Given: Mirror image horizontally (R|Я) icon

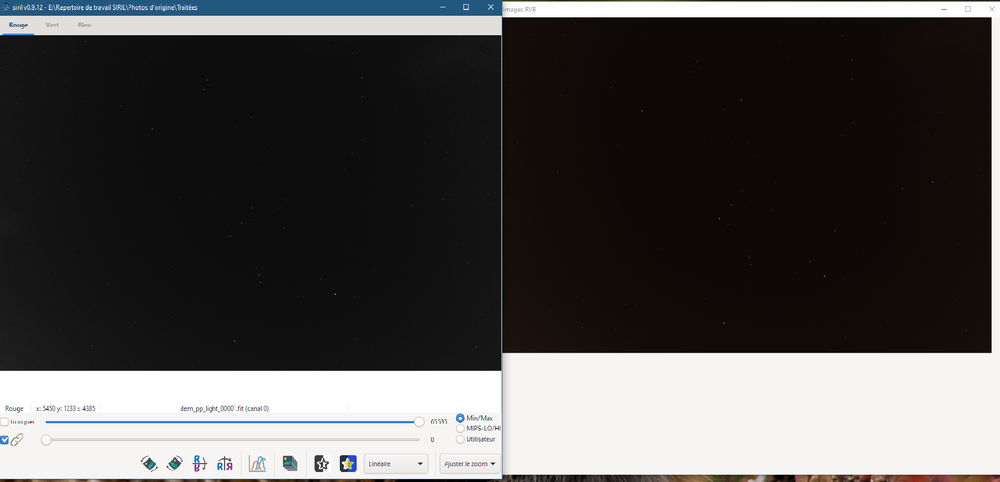Looking at the screenshot, I should coord(224,464).
